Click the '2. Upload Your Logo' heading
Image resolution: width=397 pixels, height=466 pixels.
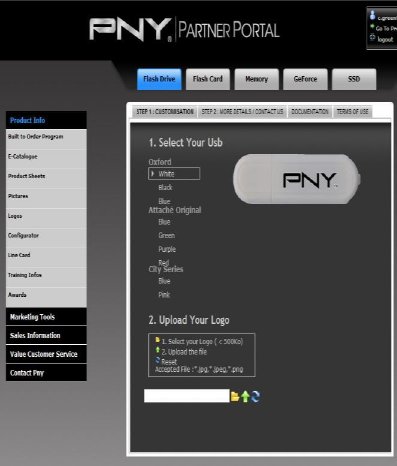pos(189,320)
